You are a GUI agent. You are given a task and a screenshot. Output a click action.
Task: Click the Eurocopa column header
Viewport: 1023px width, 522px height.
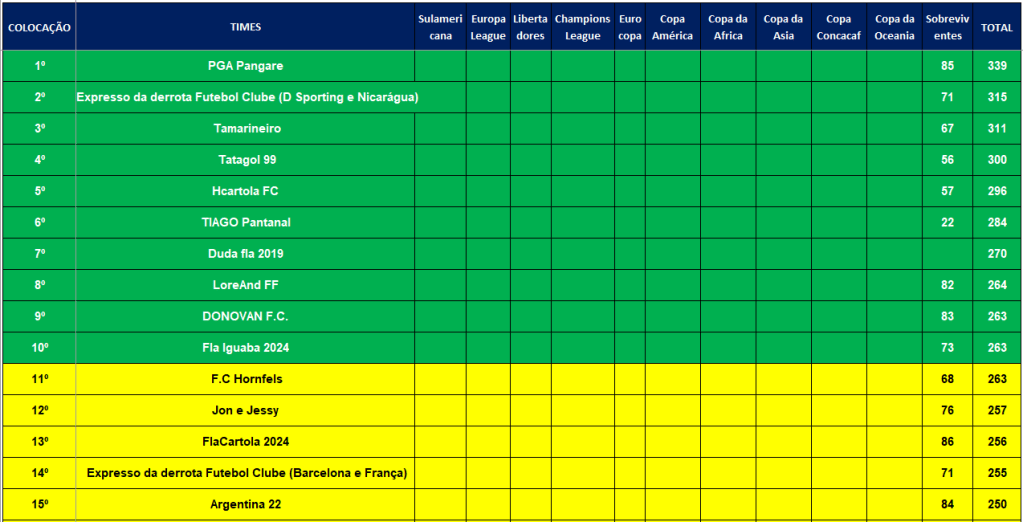coord(630,27)
